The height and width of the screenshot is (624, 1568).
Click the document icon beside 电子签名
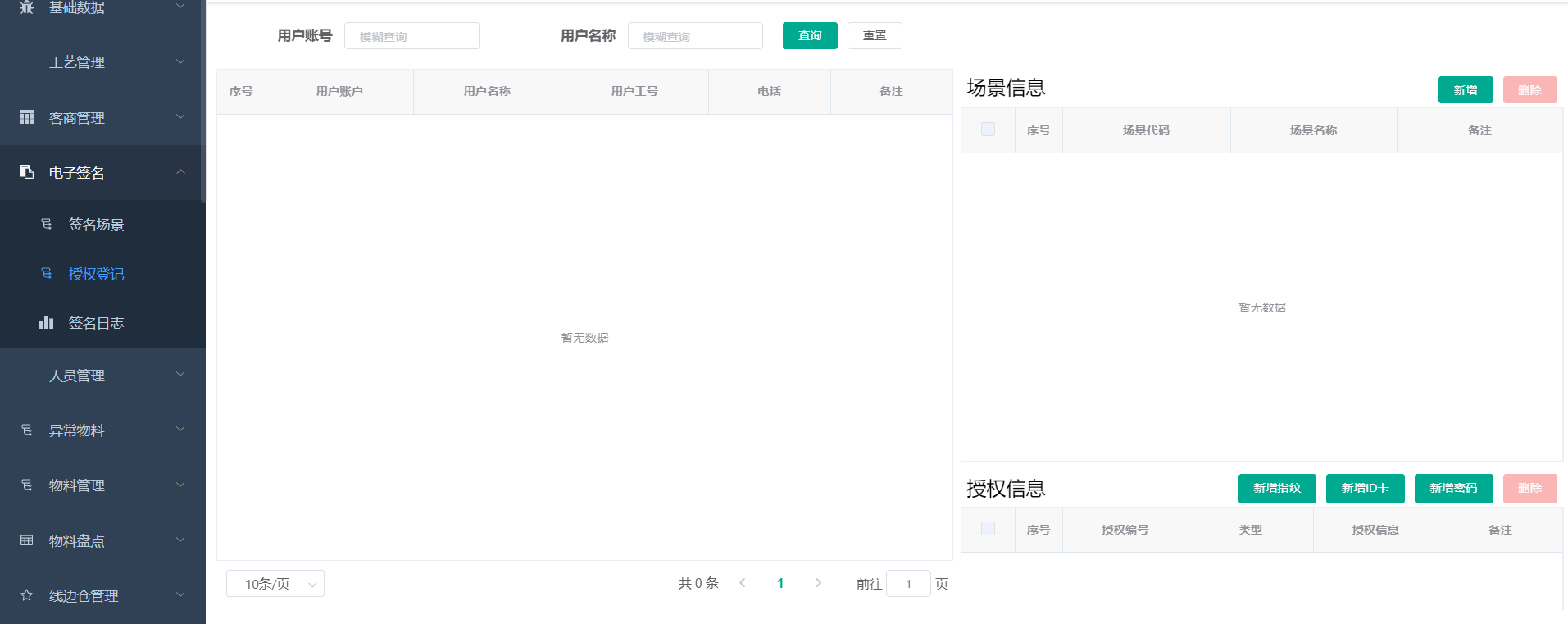click(26, 172)
